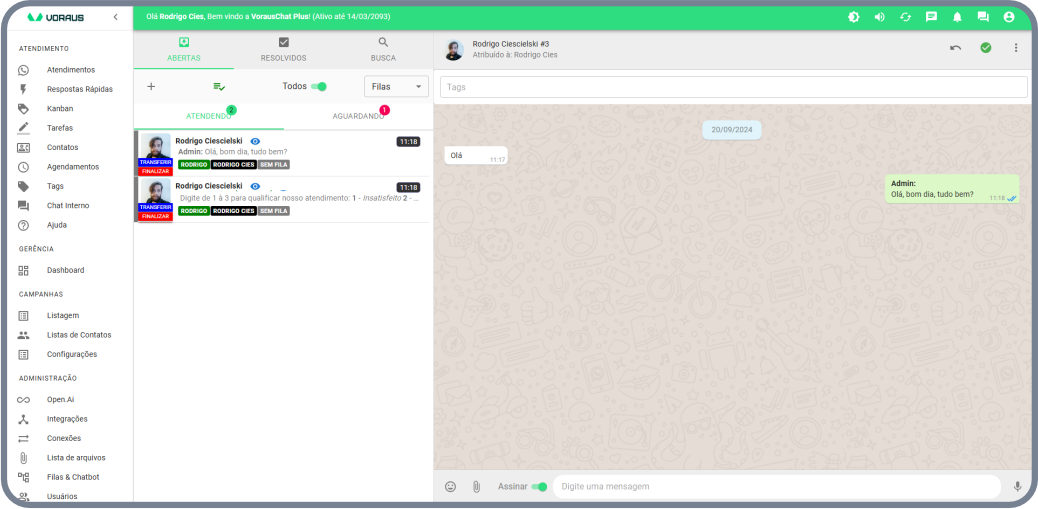Collapse the sidebar with chevron arrow
1038x509 pixels.
[x=115, y=17]
